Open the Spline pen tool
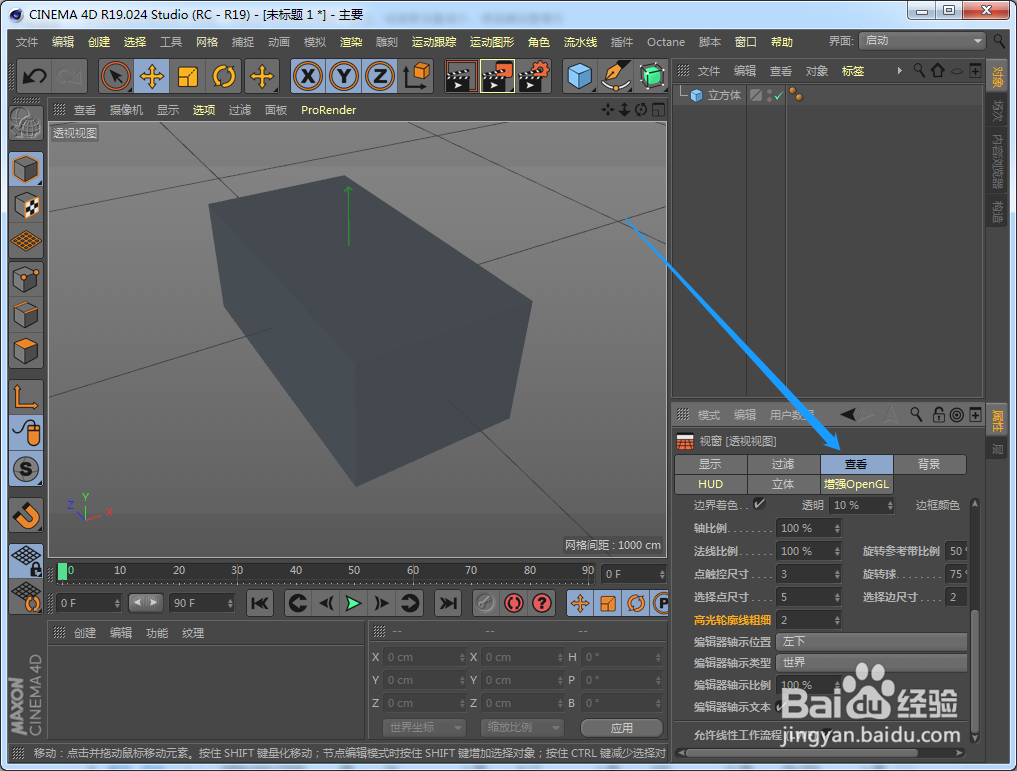 (616, 77)
